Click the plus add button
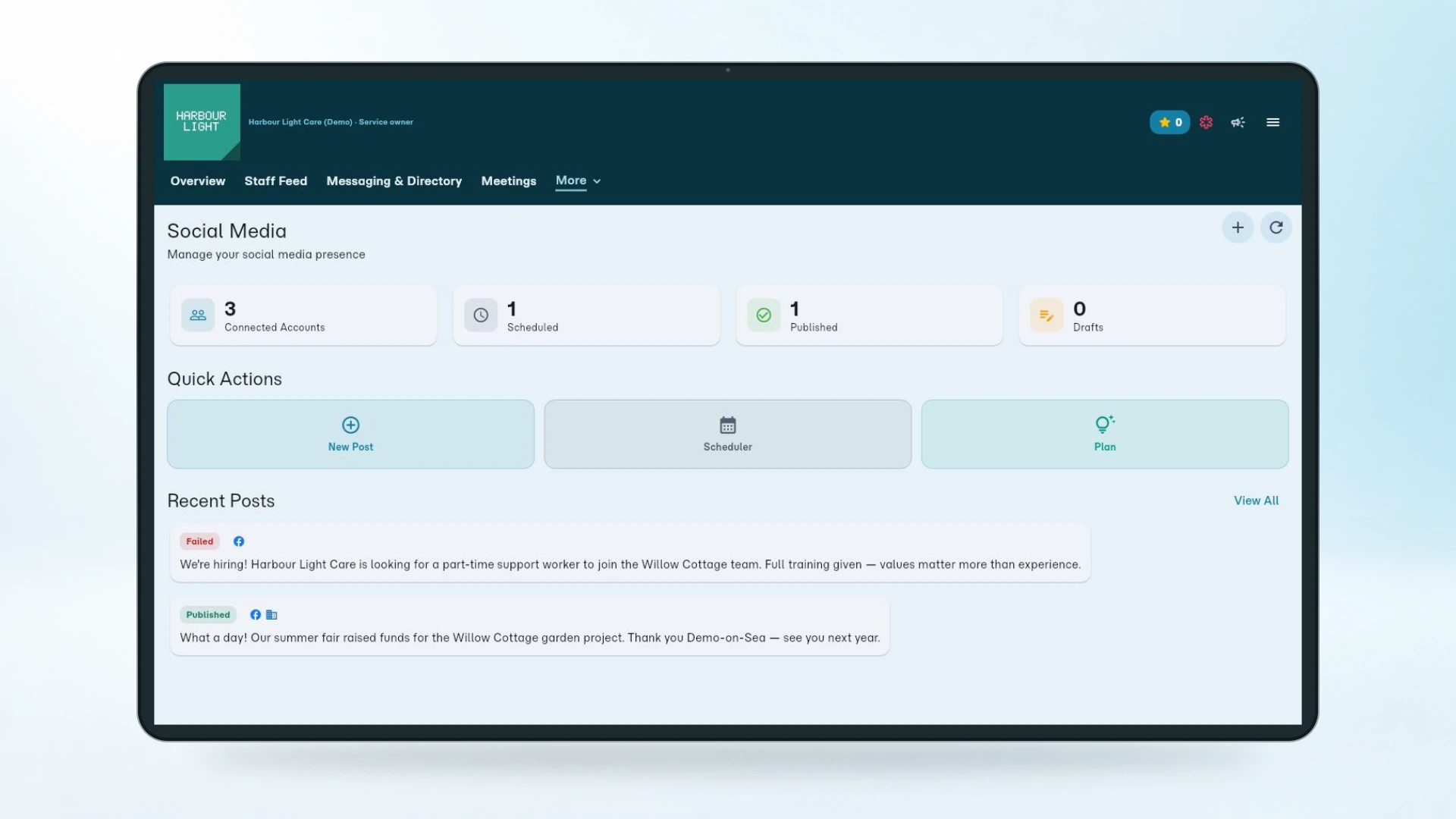The image size is (1456, 819). [x=1238, y=227]
